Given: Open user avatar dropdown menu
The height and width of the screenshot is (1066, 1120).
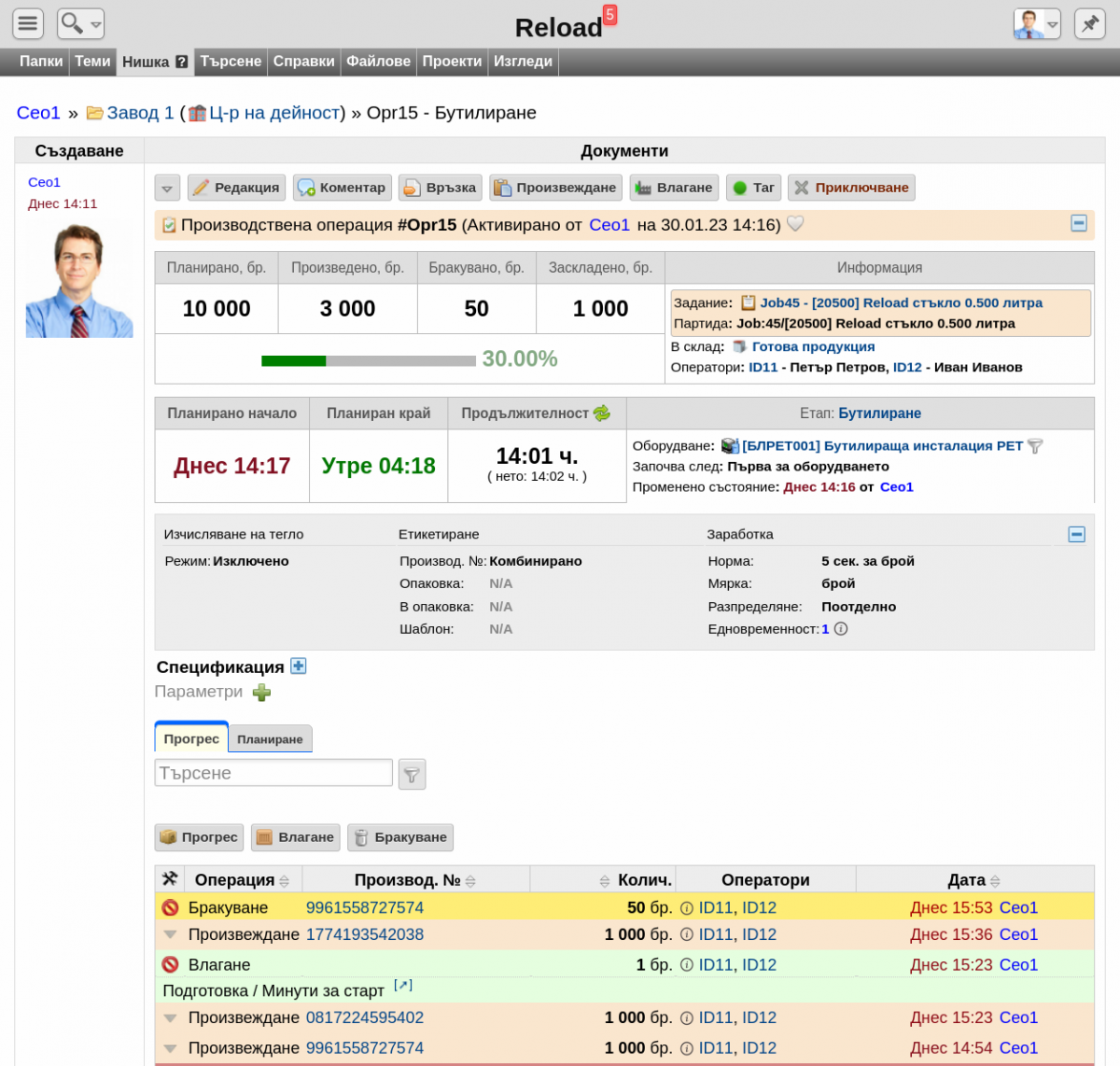Looking at the screenshot, I should [1037, 23].
